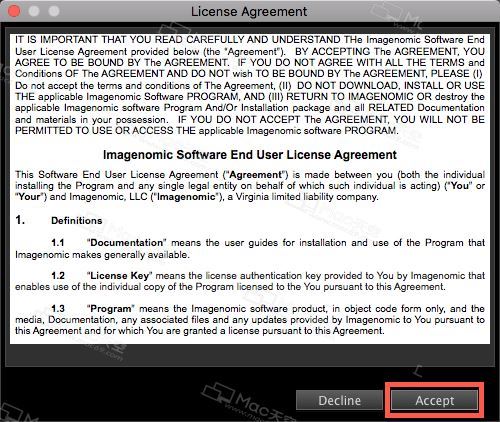
Task: Click the clause number 1.1
Action: click(x=58, y=243)
